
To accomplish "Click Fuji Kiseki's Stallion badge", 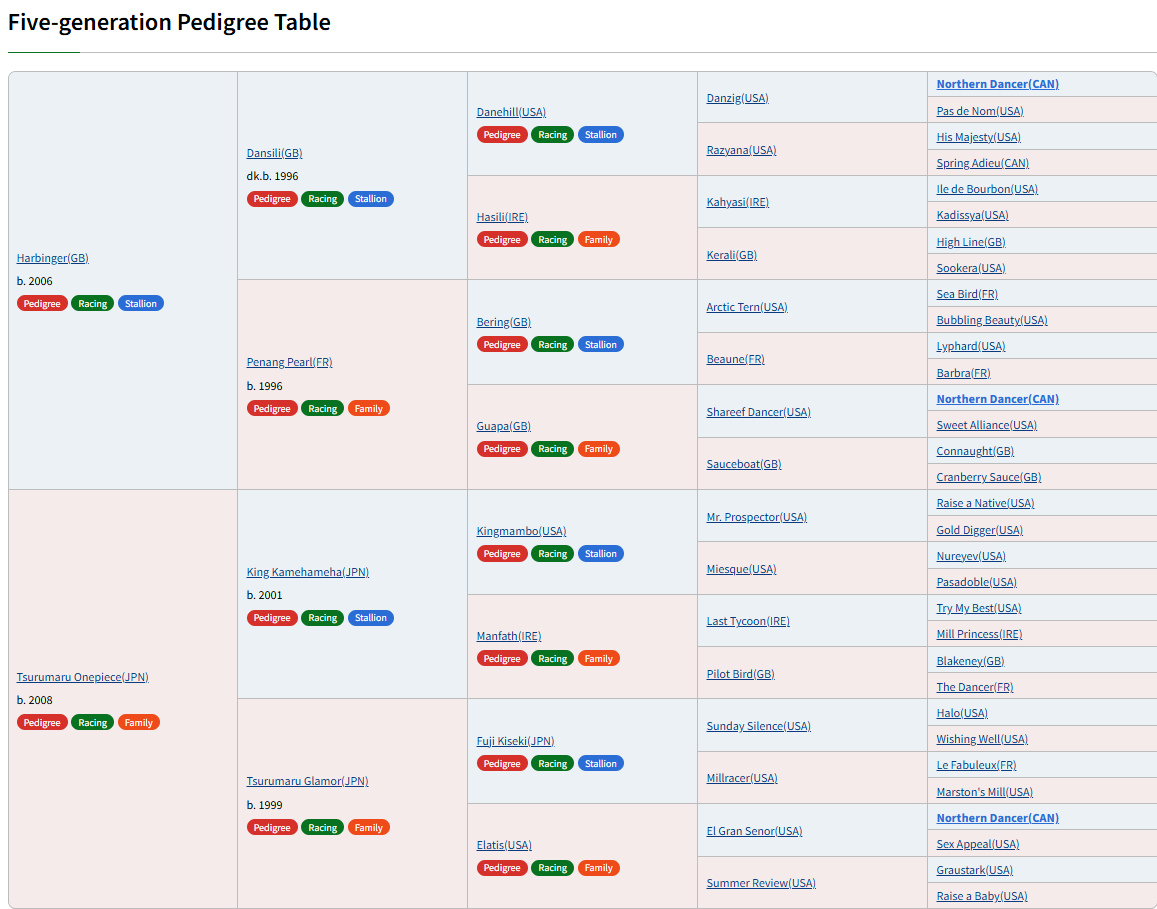I will (601, 764).
